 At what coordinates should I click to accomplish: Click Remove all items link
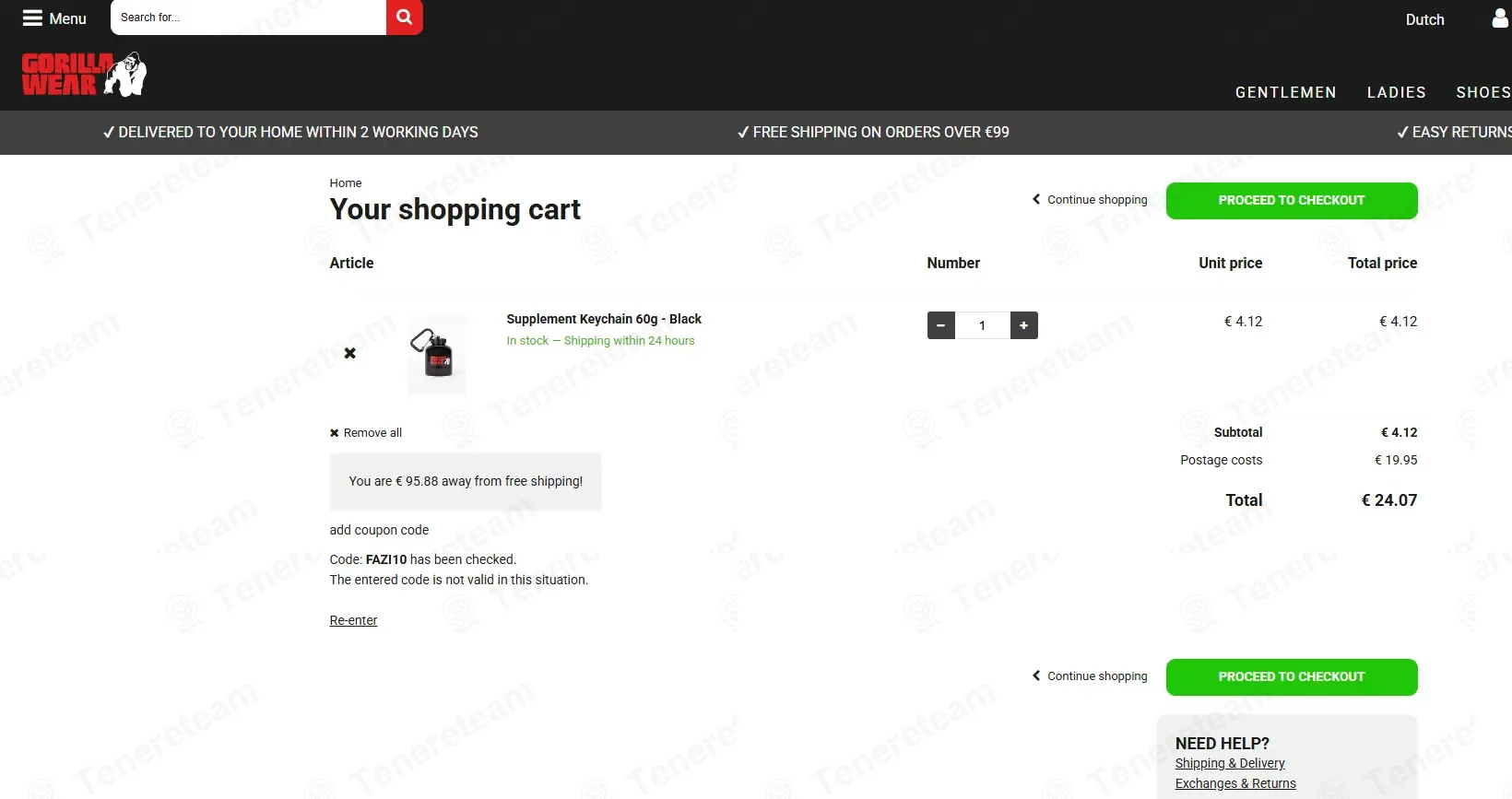pos(366,433)
